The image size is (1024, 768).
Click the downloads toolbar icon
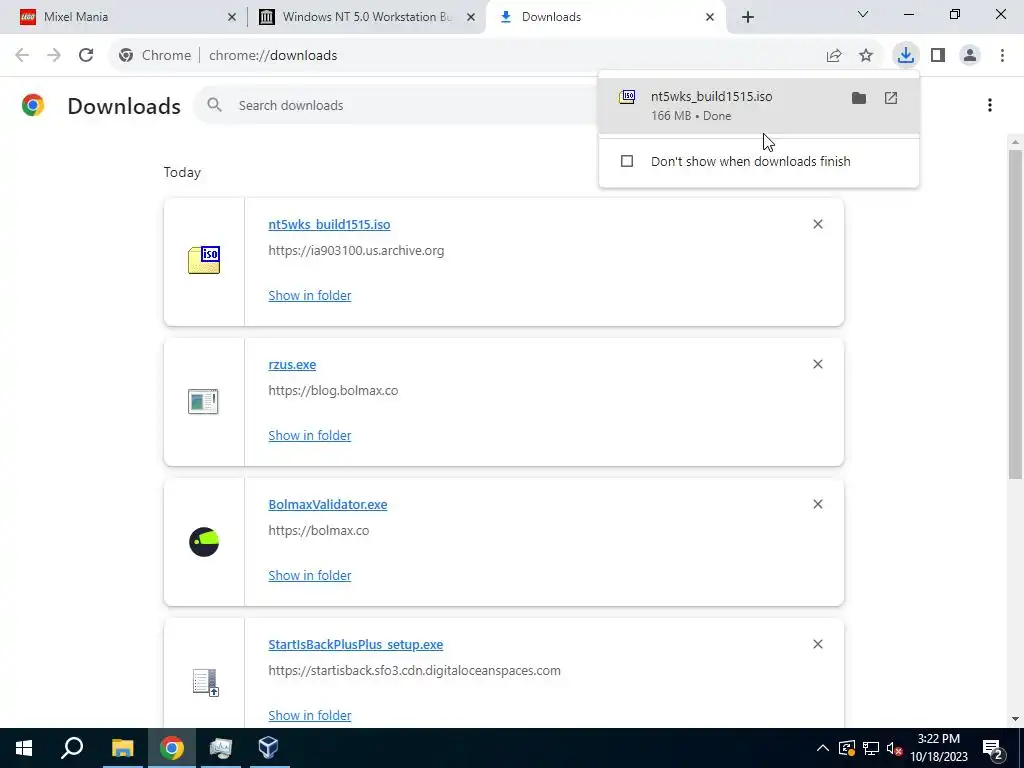(906, 56)
